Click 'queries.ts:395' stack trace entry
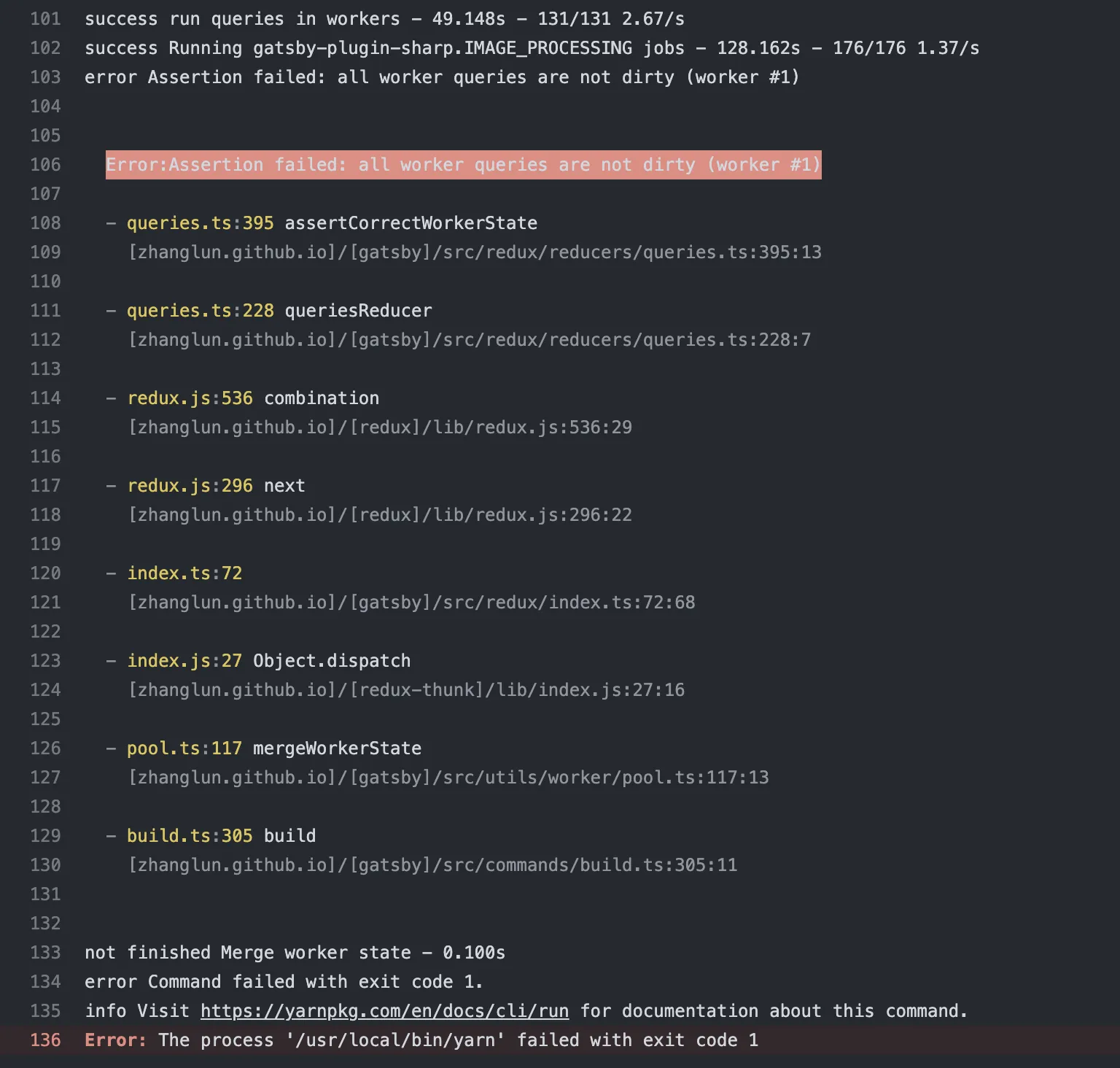 tap(201, 223)
